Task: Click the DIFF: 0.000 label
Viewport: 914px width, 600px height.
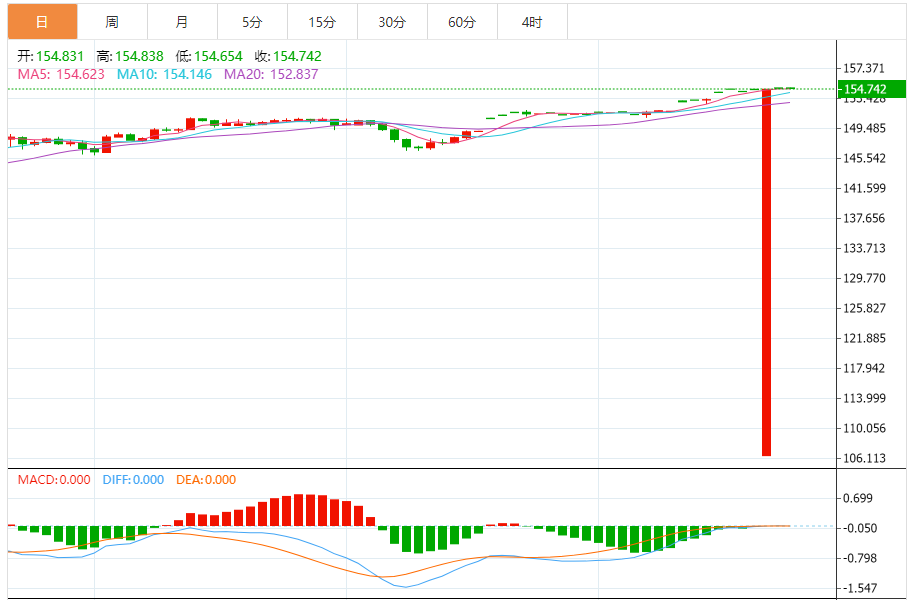Action: [x=133, y=480]
